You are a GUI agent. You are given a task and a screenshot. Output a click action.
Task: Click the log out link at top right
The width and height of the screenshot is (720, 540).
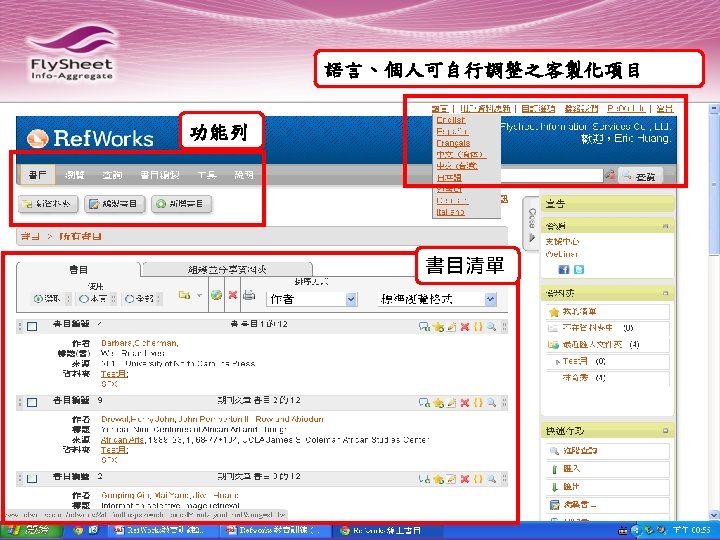664,108
